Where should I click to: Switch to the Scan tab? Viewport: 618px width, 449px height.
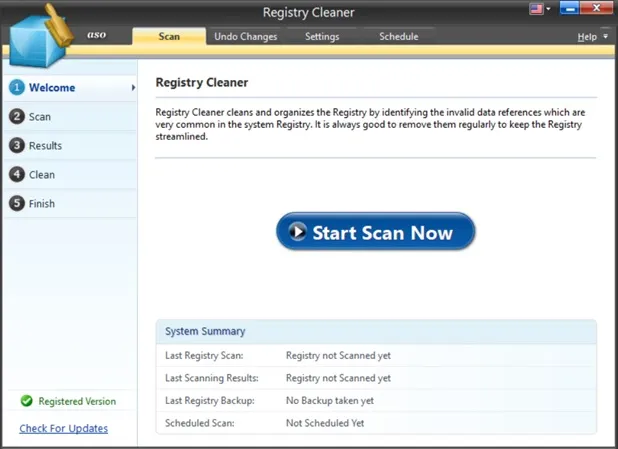pos(169,36)
